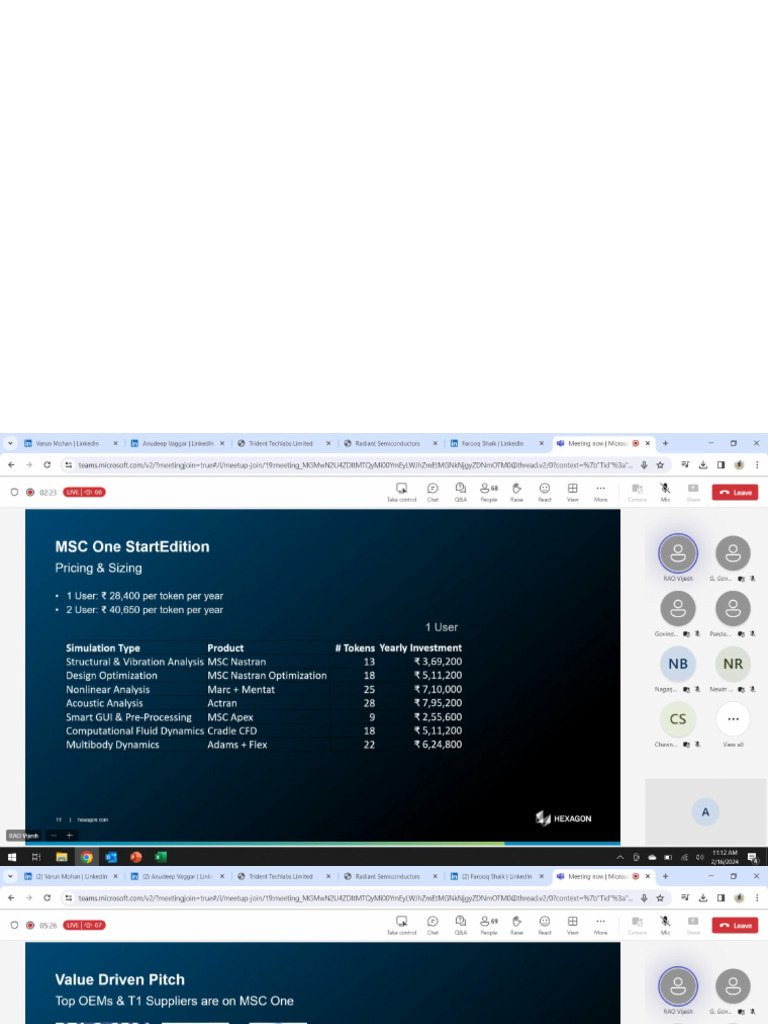The image size is (768, 1024).
Task: Toggle the system tray volume icon
Action: click(699, 857)
